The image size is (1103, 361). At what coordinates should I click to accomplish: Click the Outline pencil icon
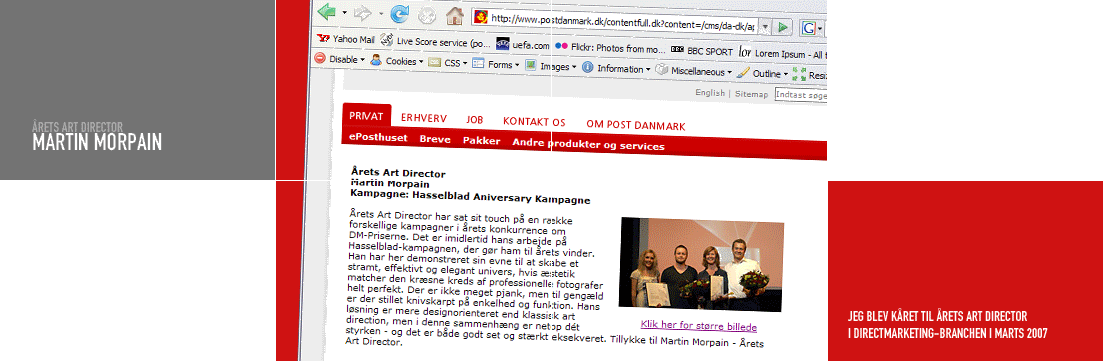pyautogui.click(x=744, y=73)
